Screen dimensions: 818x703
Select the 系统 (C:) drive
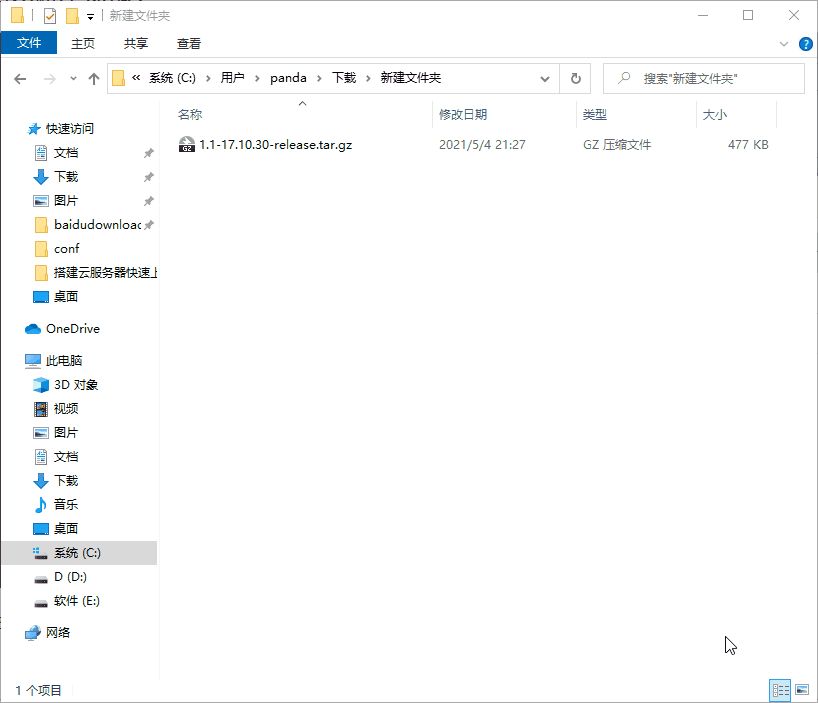[79, 553]
